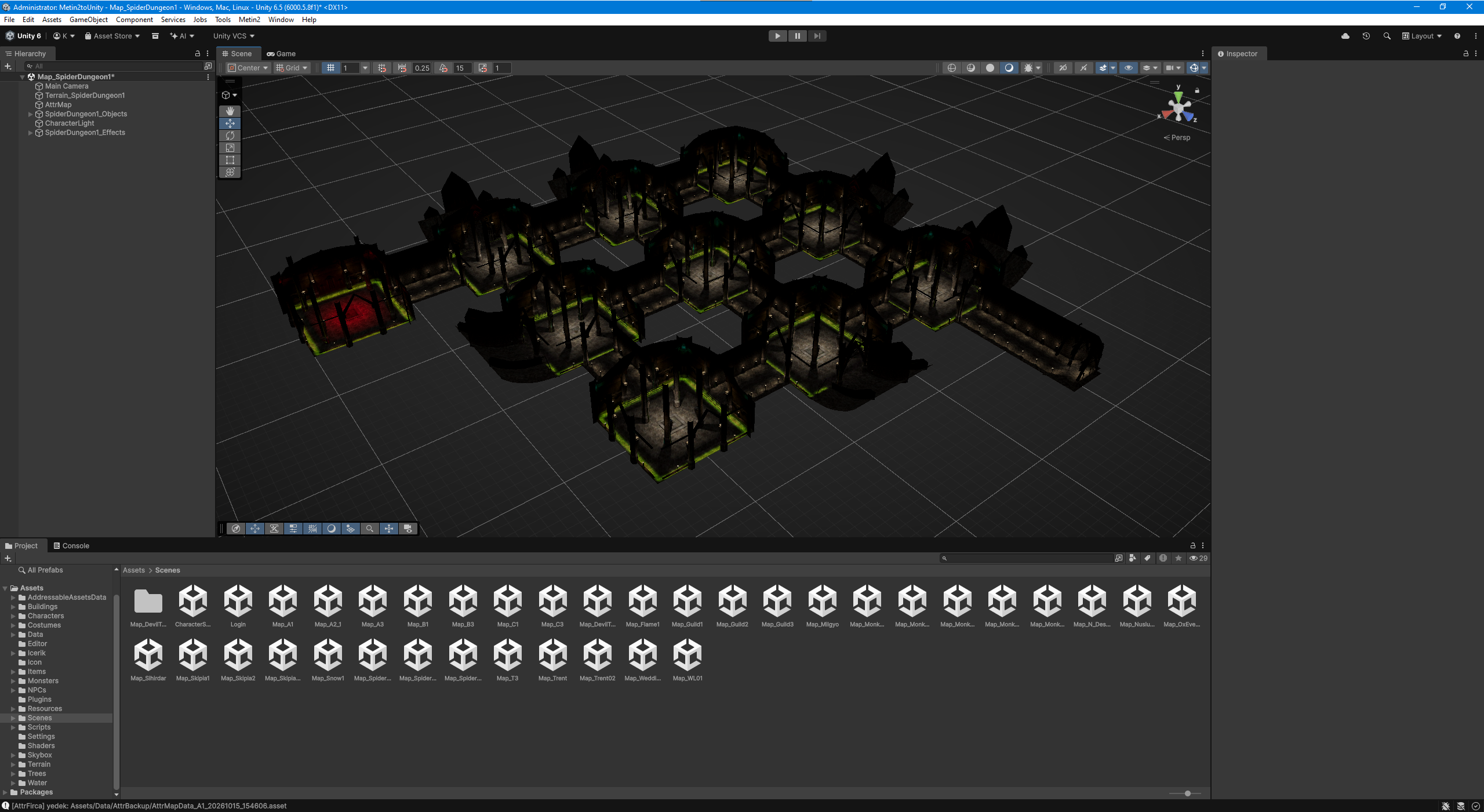Open the Asset Store dropdown

pos(112,36)
